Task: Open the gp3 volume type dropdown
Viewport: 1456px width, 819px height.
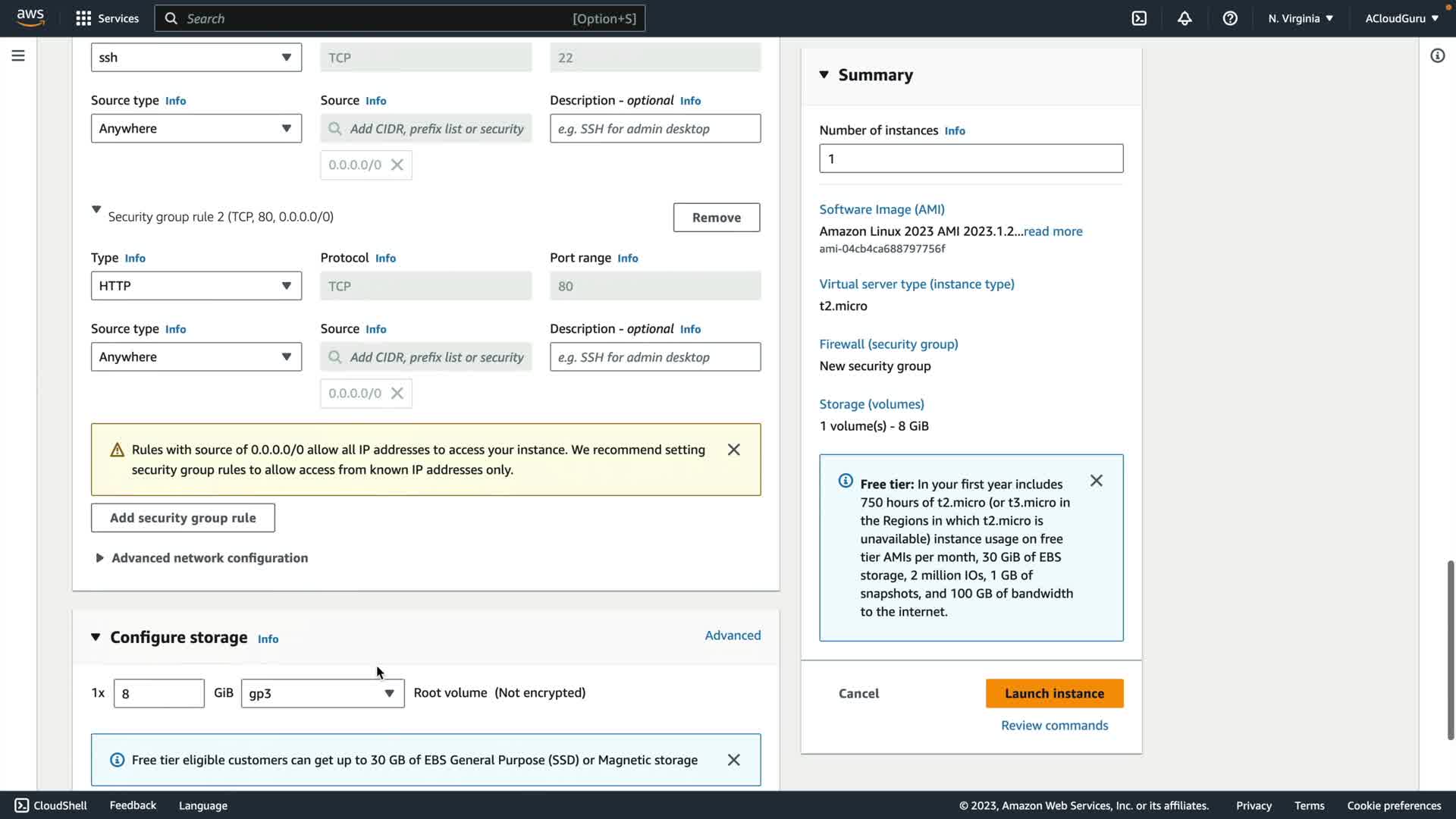Action: [x=322, y=693]
